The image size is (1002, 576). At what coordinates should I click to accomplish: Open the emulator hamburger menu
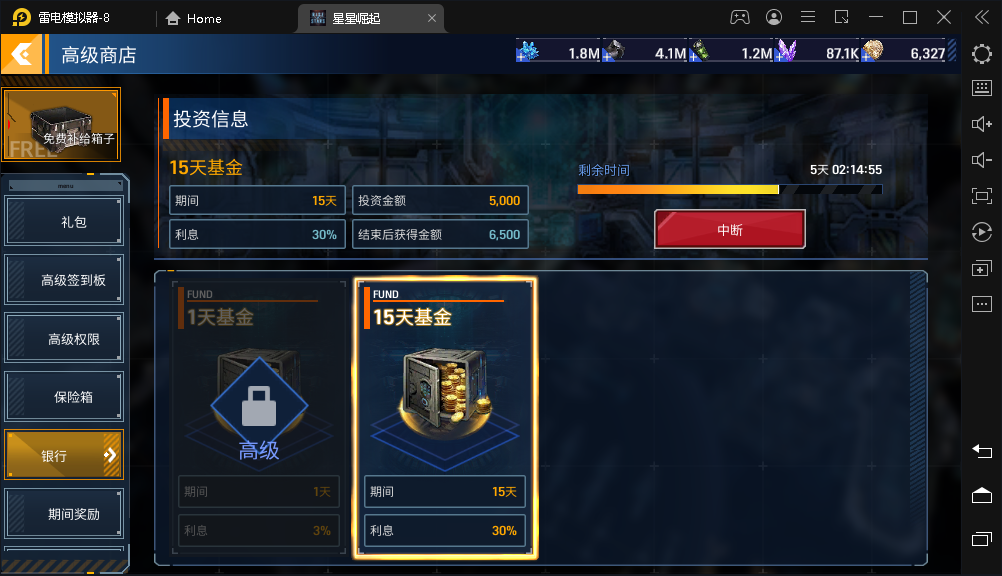click(x=808, y=17)
